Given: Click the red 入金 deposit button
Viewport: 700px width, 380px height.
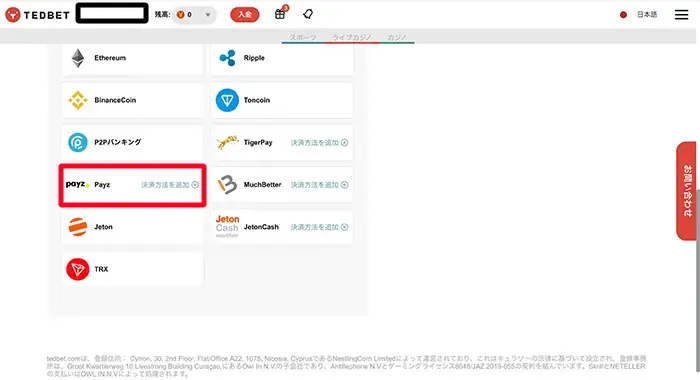Looking at the screenshot, I should [x=245, y=15].
